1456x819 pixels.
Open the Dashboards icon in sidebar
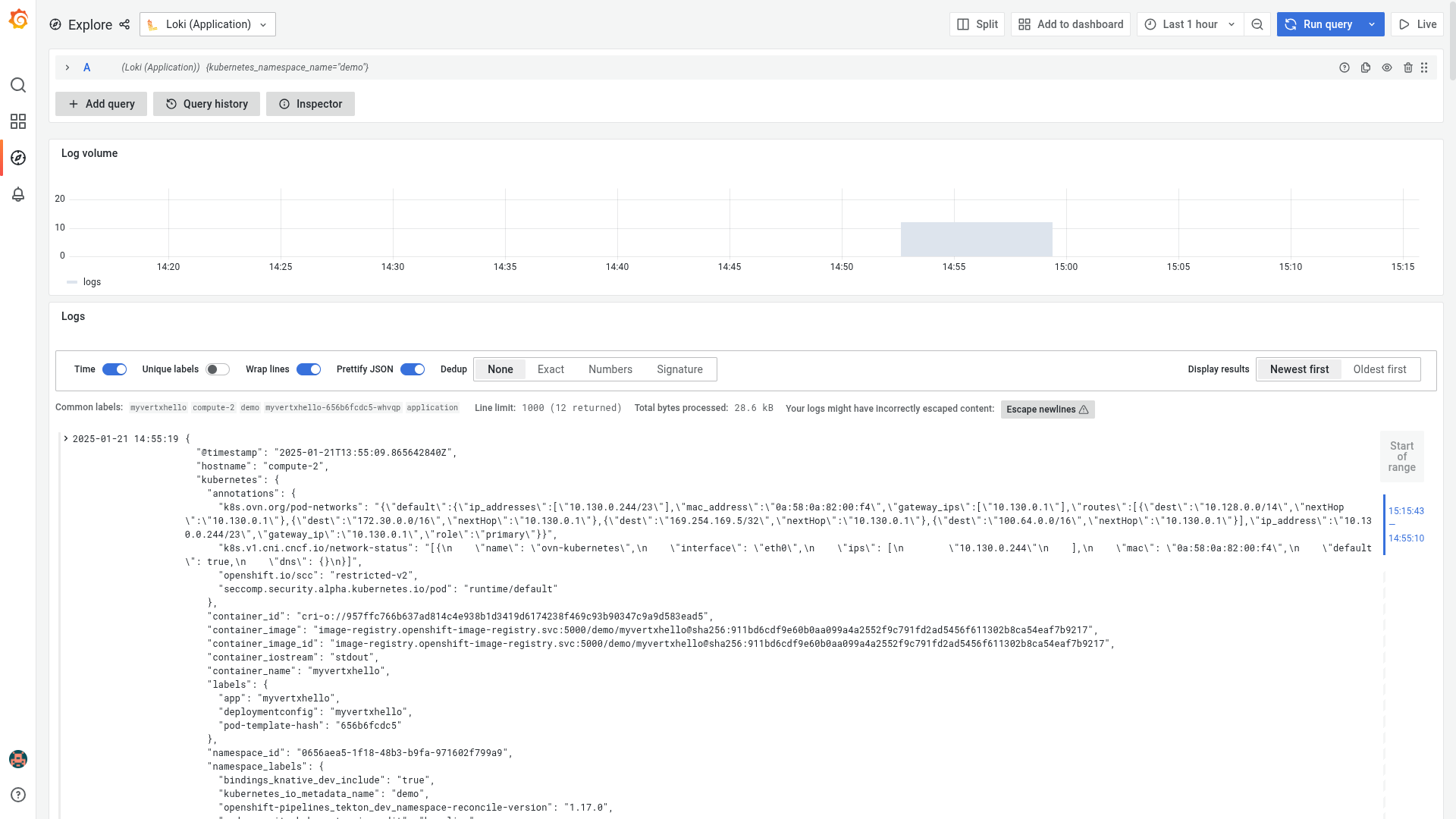[18, 121]
